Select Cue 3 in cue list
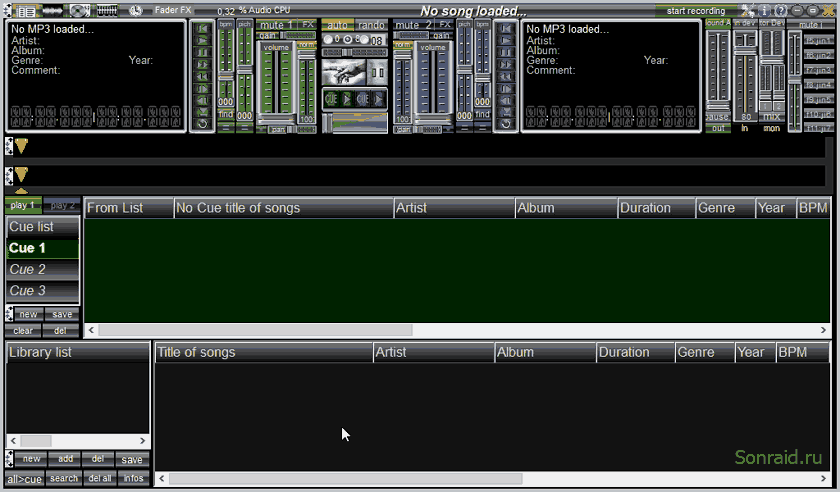Image resolution: width=840 pixels, height=492 pixels. [43, 290]
